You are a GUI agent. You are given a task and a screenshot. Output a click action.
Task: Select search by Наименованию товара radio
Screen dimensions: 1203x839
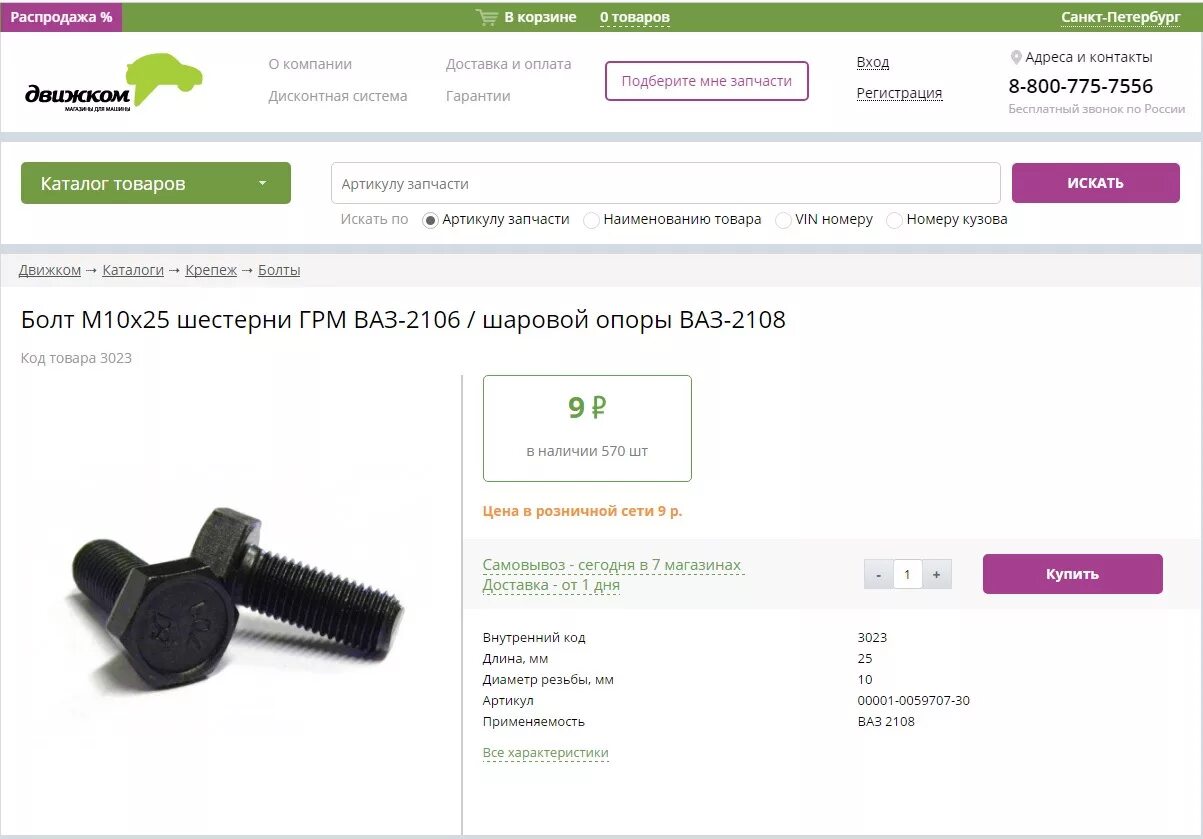(x=592, y=220)
